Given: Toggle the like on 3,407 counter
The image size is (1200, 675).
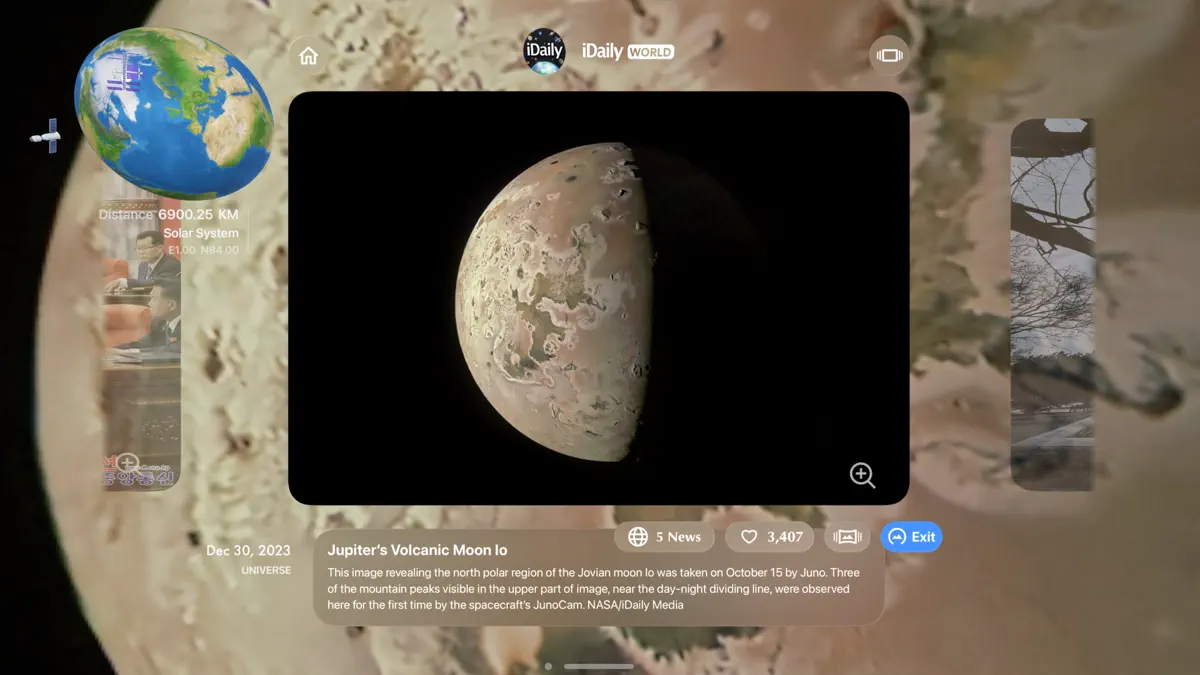Looking at the screenshot, I should 770,537.
